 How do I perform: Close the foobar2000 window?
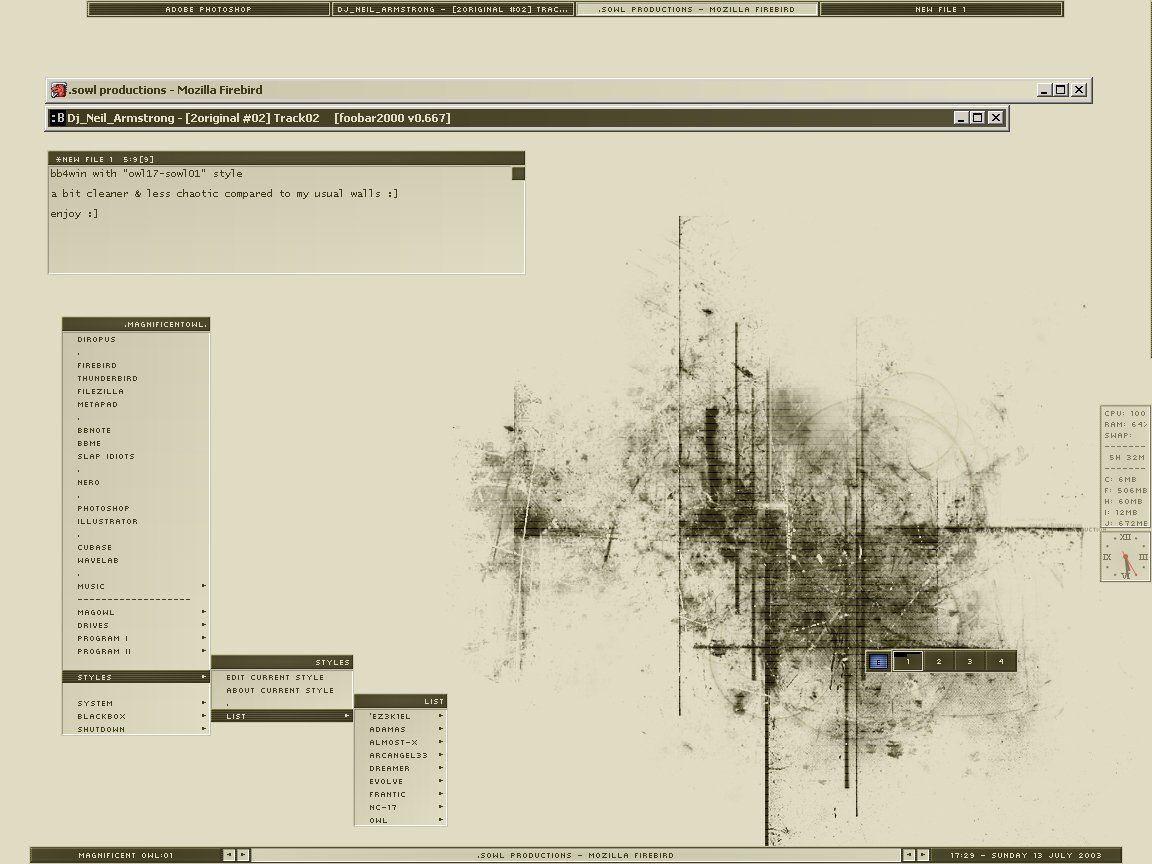(x=996, y=118)
